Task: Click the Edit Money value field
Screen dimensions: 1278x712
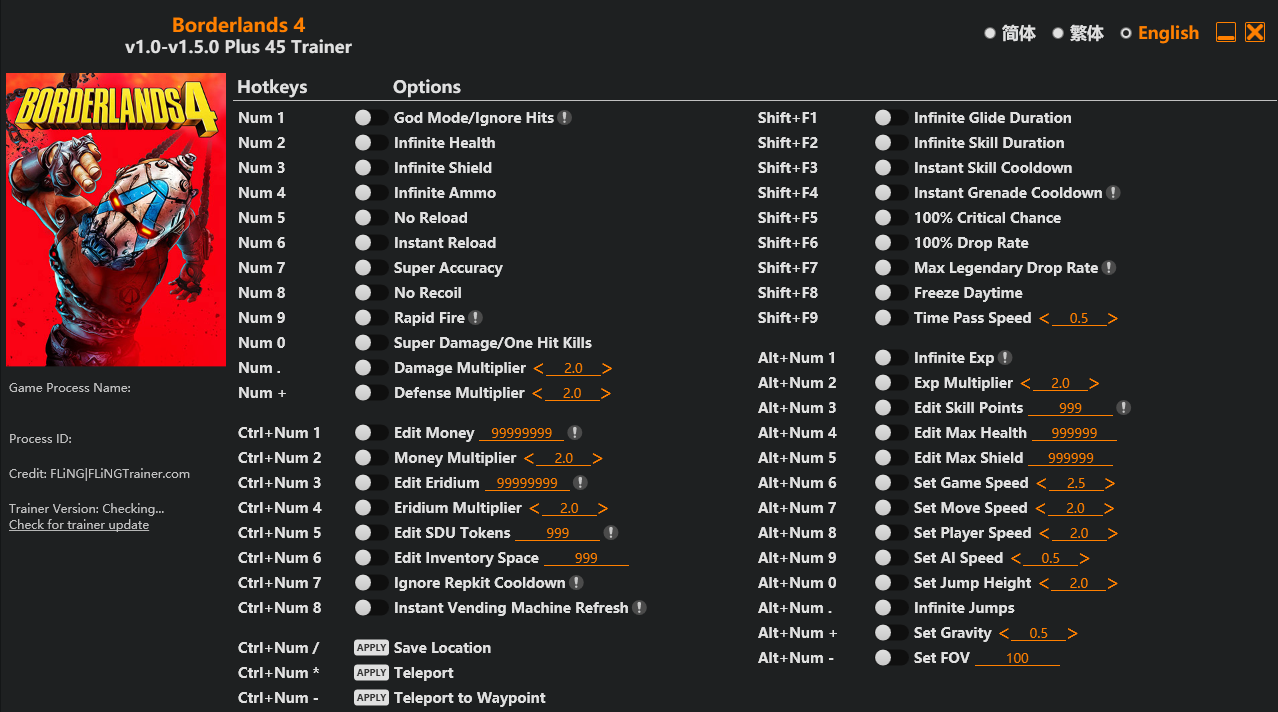Action: click(521, 433)
